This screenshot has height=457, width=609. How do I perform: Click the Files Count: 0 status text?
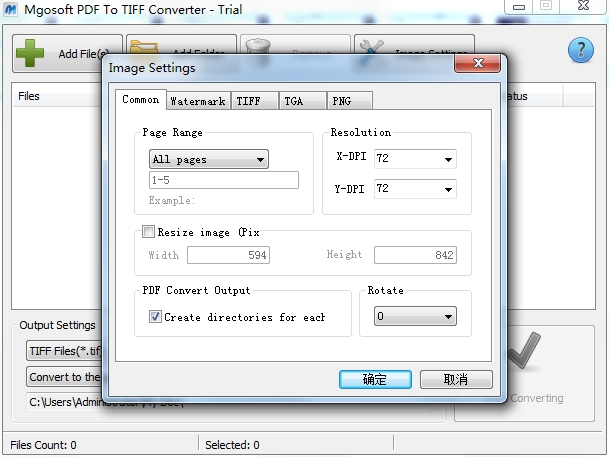(x=43, y=445)
